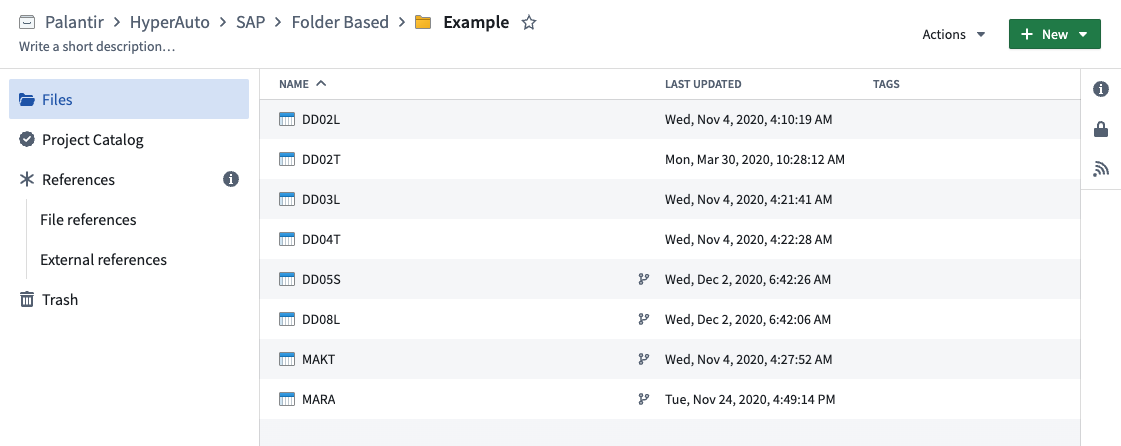Click the dataset table icon for MAKT
Image resolution: width=1121 pixels, height=446 pixels.
tap(287, 360)
